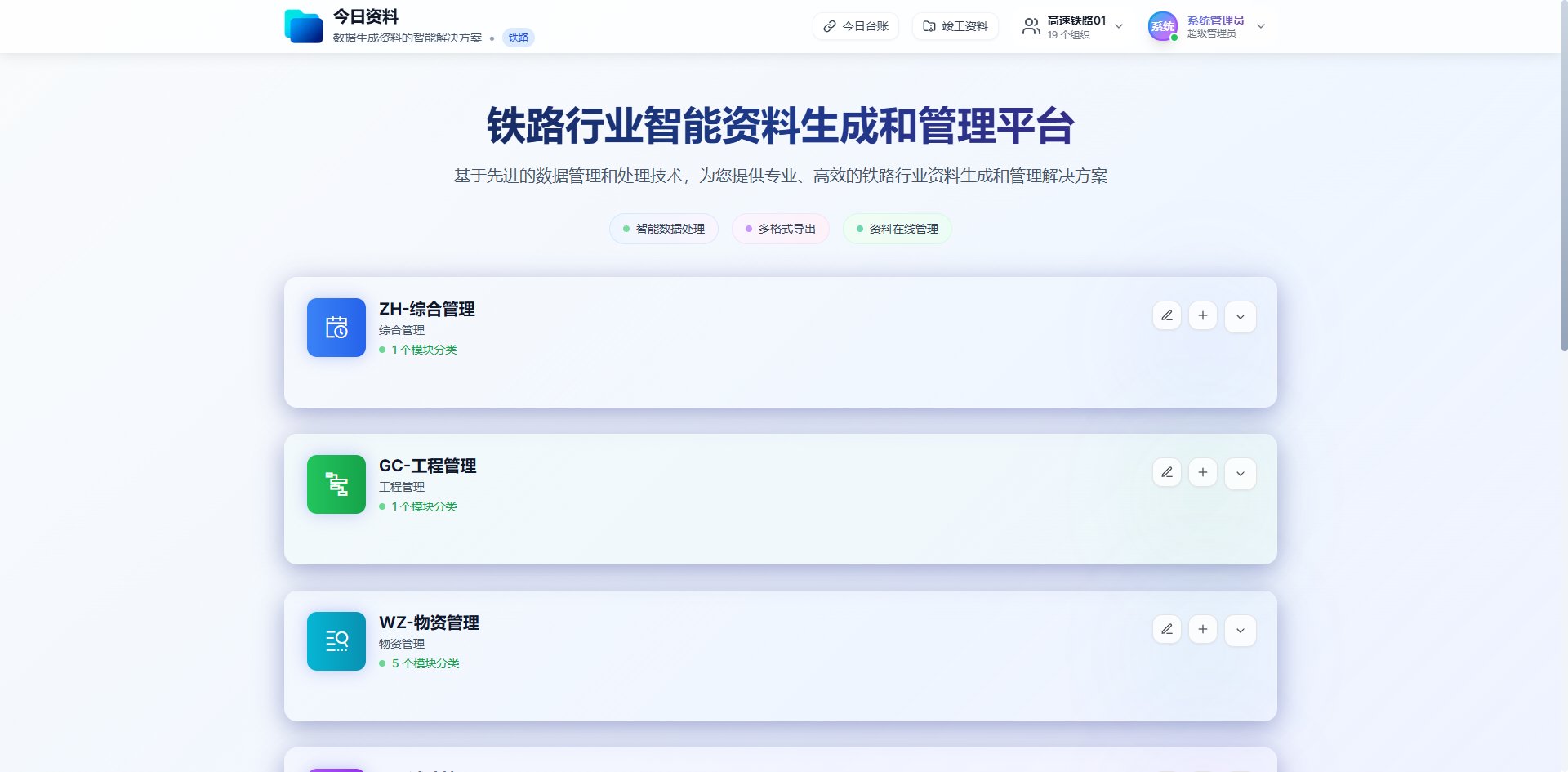Screen dimensions: 1568x772
Task: Select the 多格式导出 feature pill
Action: tap(781, 229)
